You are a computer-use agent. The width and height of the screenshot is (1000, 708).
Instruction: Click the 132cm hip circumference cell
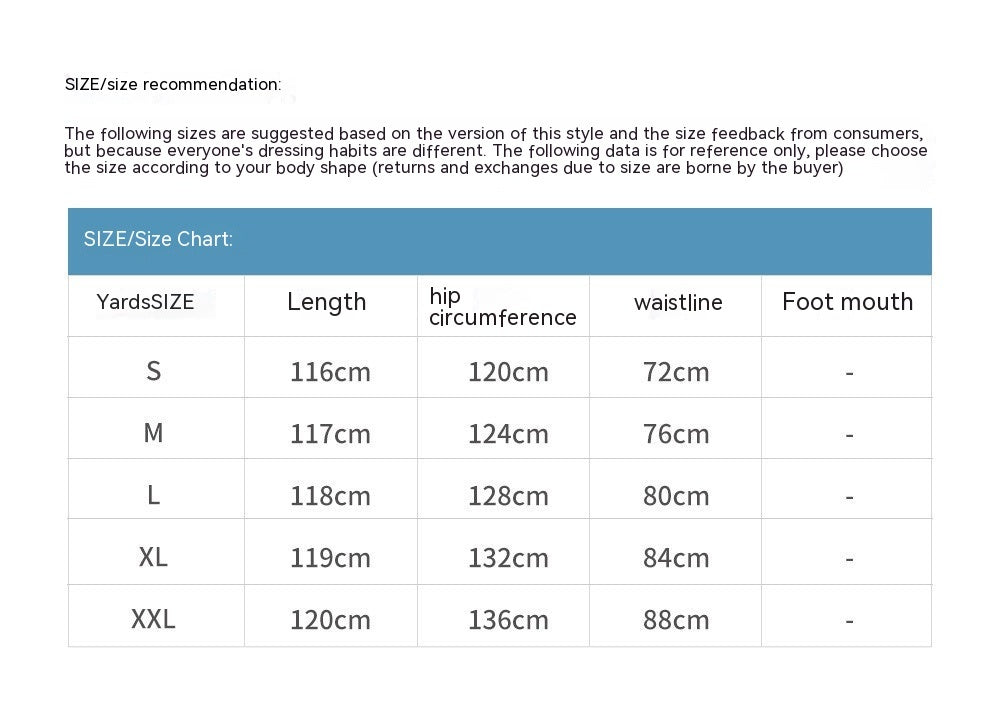tap(508, 558)
